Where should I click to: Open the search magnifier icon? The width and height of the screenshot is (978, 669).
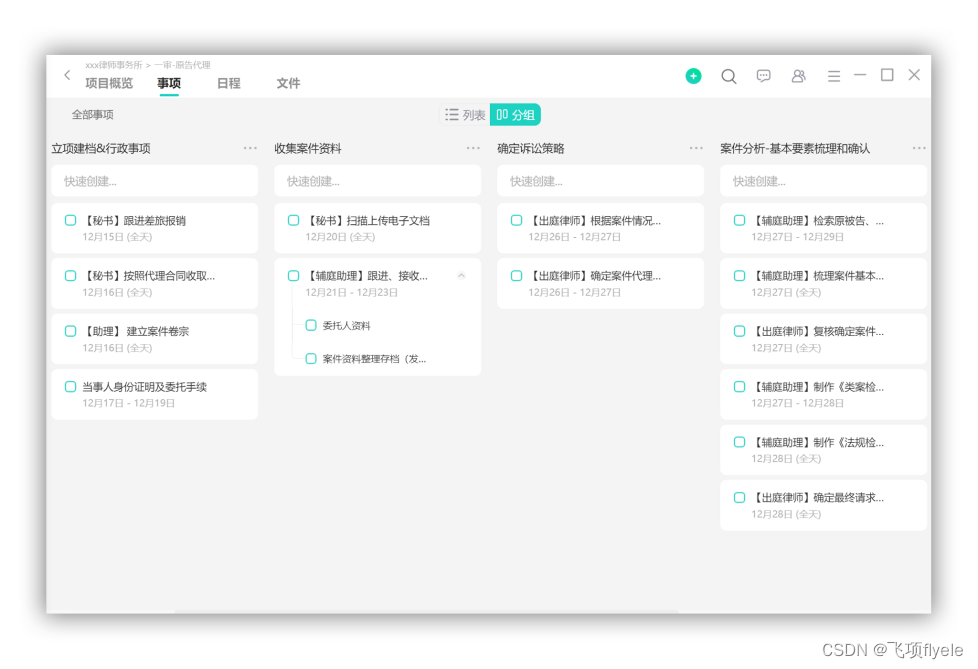729,76
